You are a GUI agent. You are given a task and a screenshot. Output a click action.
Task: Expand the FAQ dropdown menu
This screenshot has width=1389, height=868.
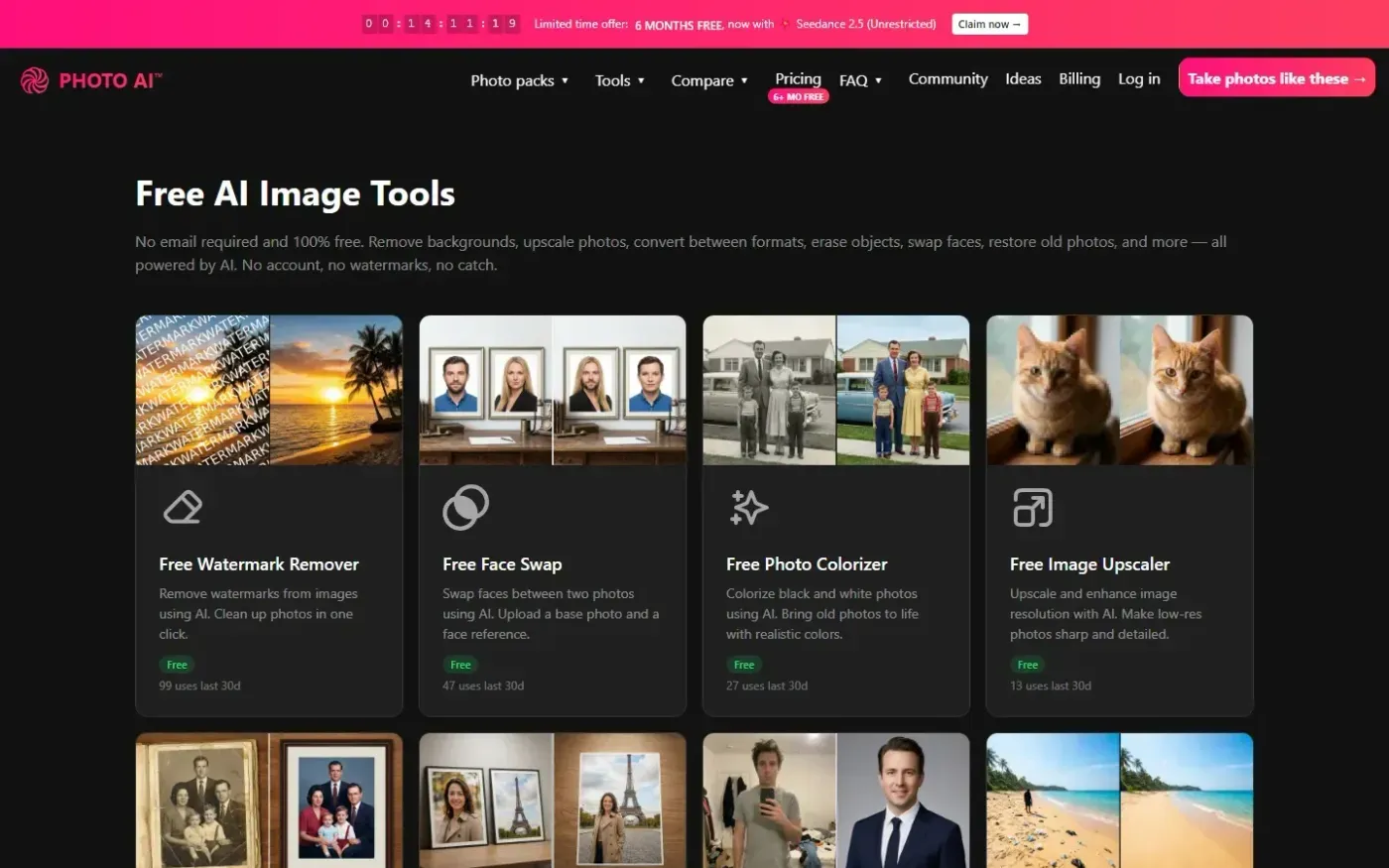pos(860,80)
